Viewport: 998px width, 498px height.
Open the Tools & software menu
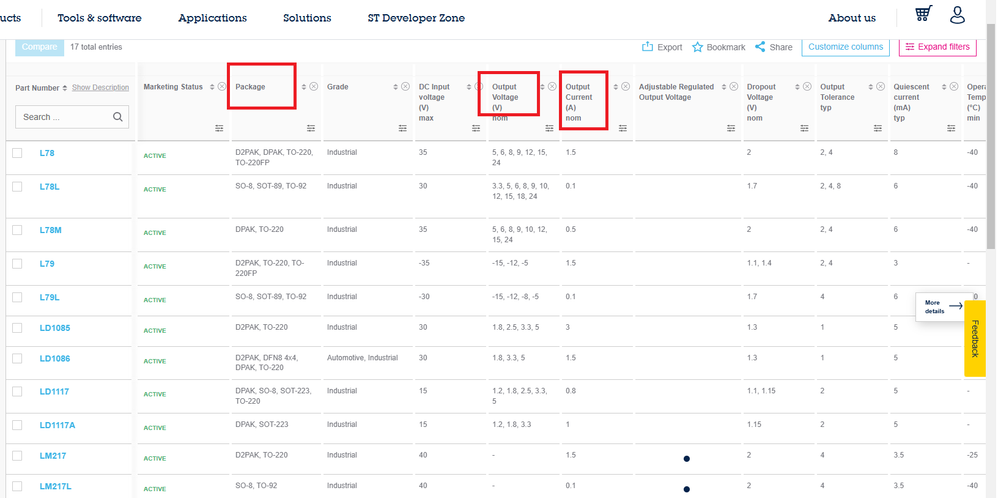click(x=99, y=18)
